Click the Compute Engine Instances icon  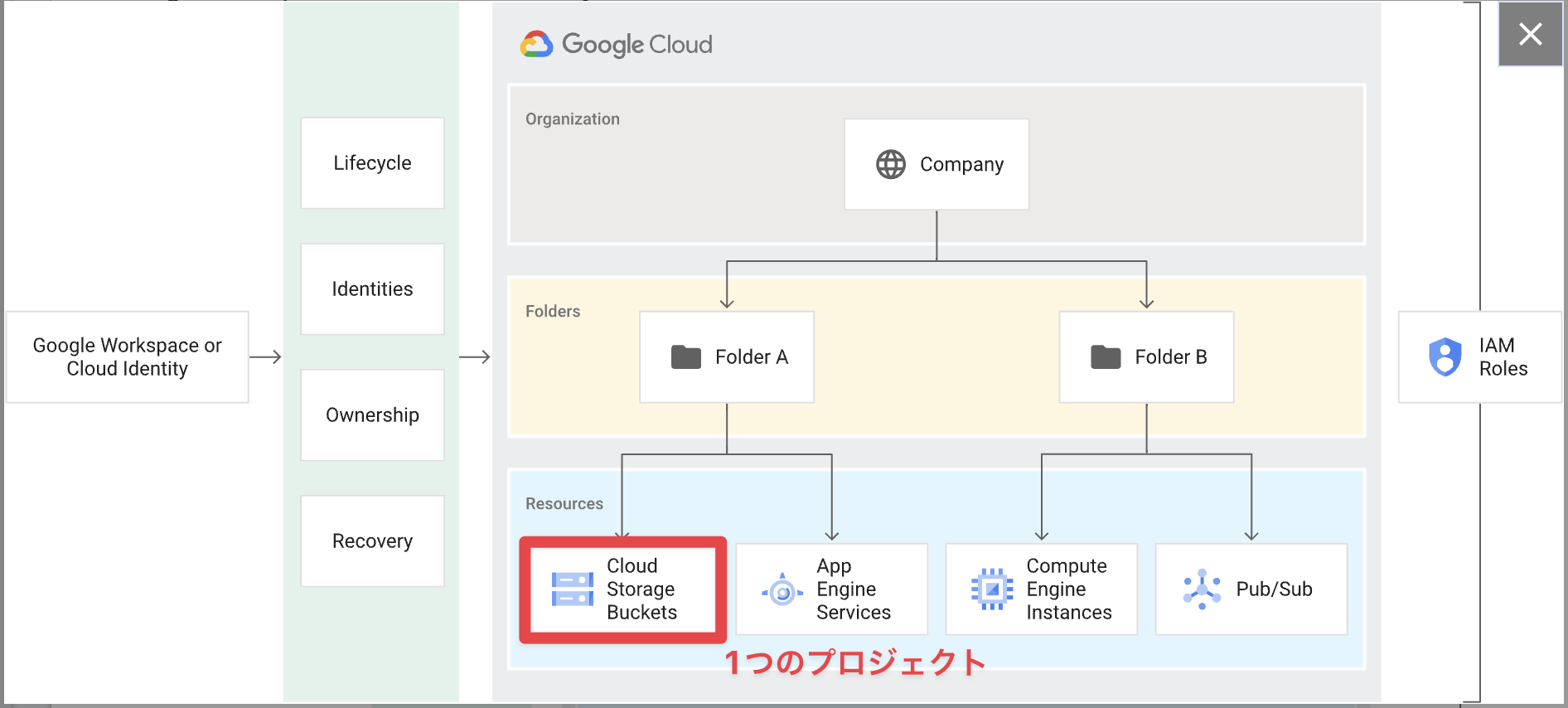[x=992, y=589]
